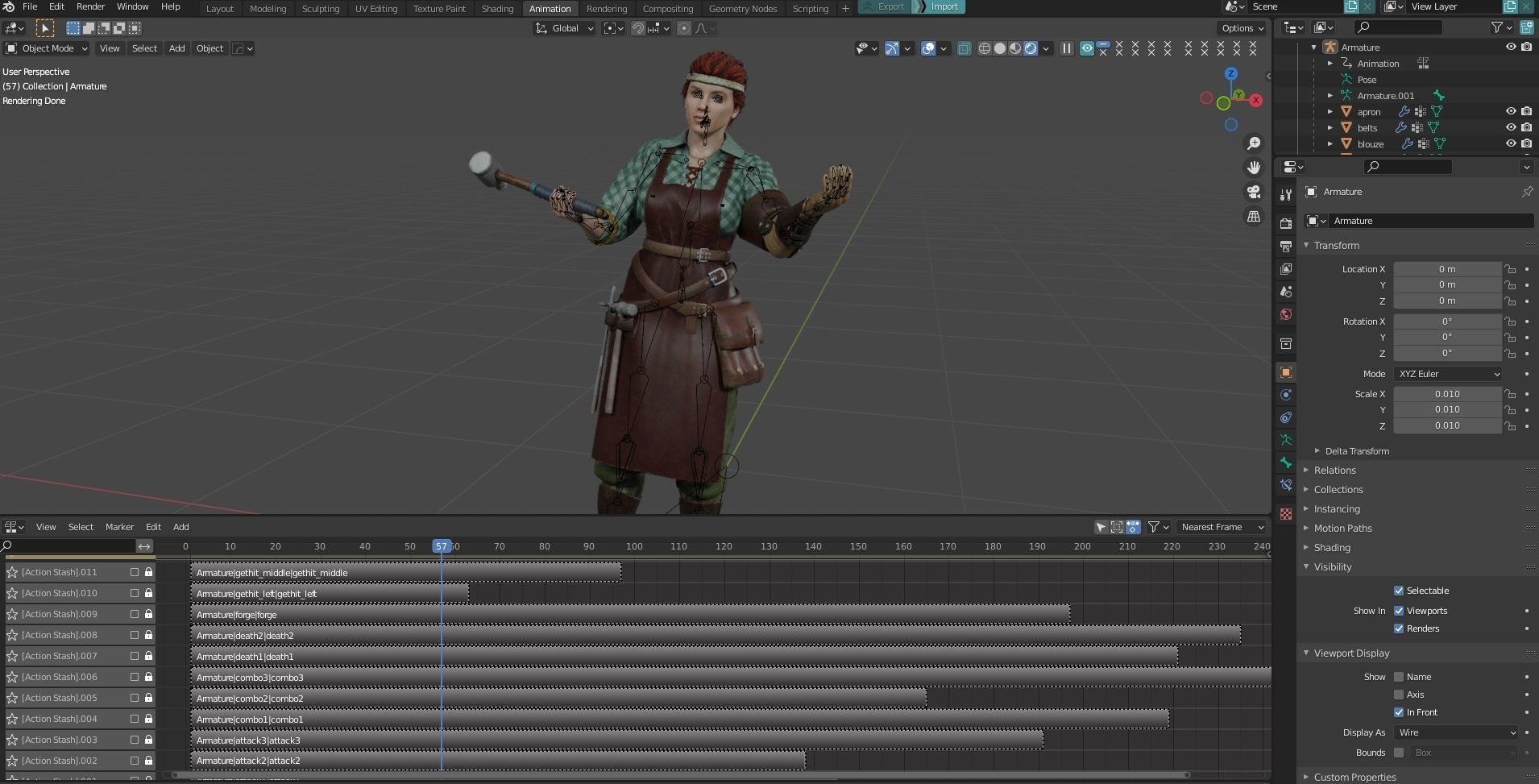Open the World properties tab
The image size is (1539, 784).
1287,314
